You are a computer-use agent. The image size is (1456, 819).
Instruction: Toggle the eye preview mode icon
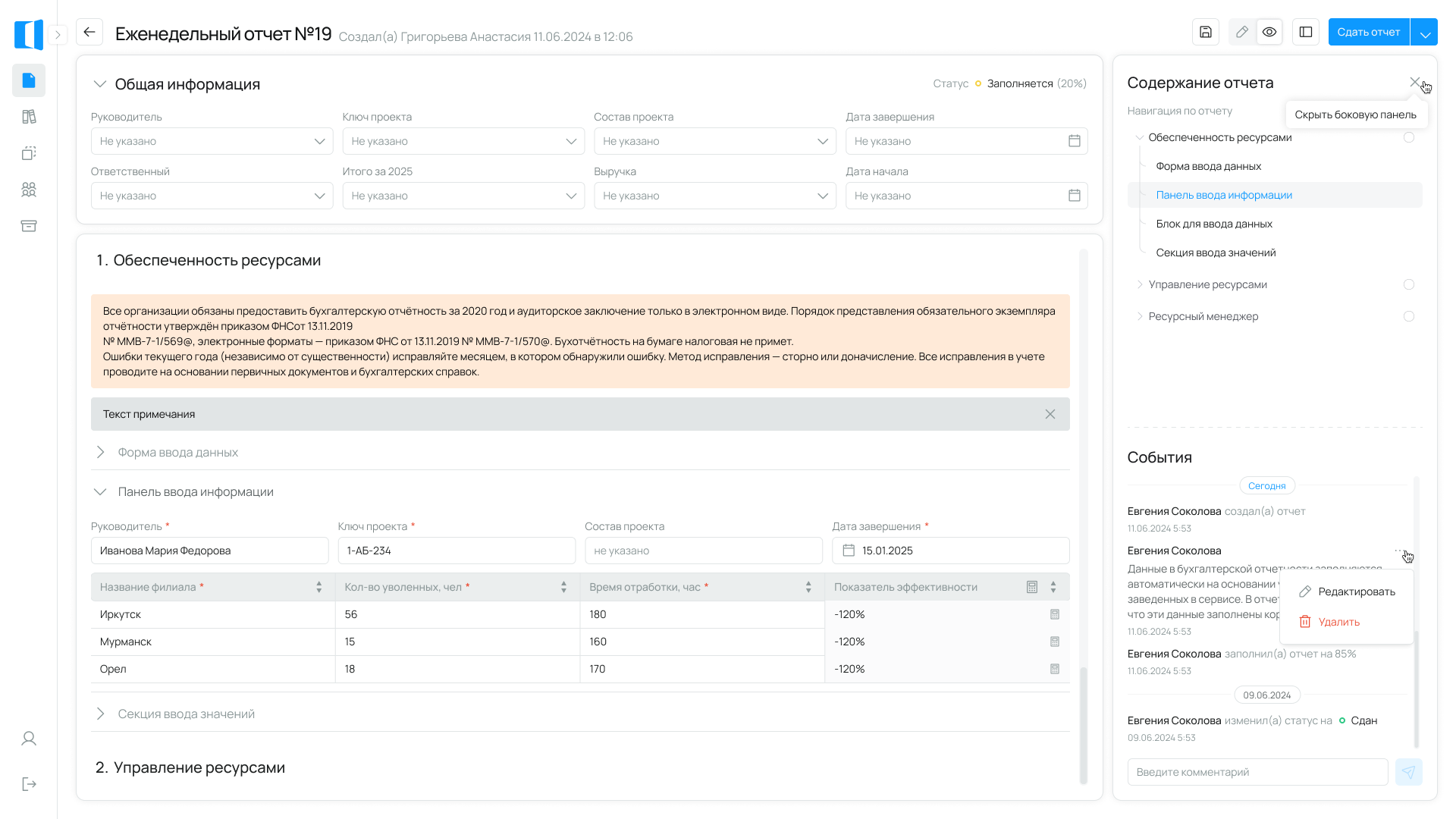[x=1269, y=32]
